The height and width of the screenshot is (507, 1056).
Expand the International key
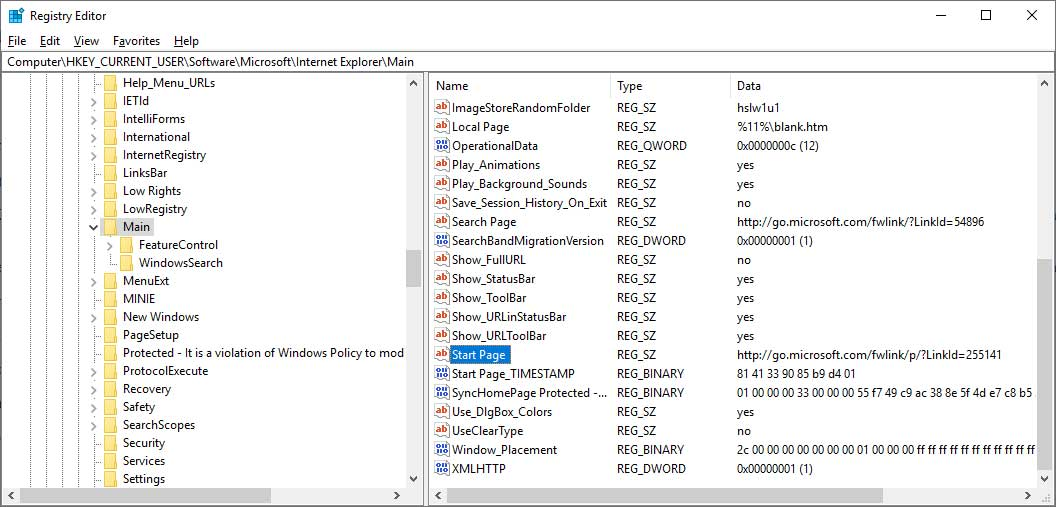pyautogui.click(x=94, y=137)
